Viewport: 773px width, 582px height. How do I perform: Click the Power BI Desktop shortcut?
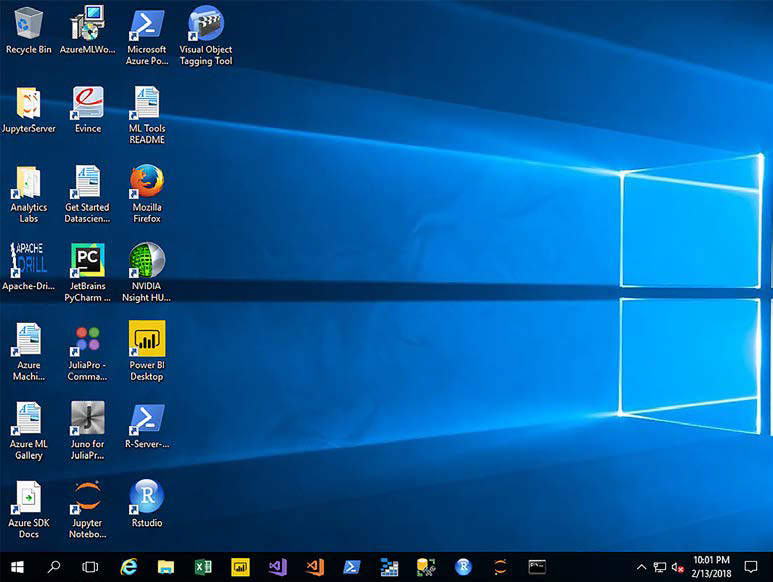pyautogui.click(x=147, y=340)
